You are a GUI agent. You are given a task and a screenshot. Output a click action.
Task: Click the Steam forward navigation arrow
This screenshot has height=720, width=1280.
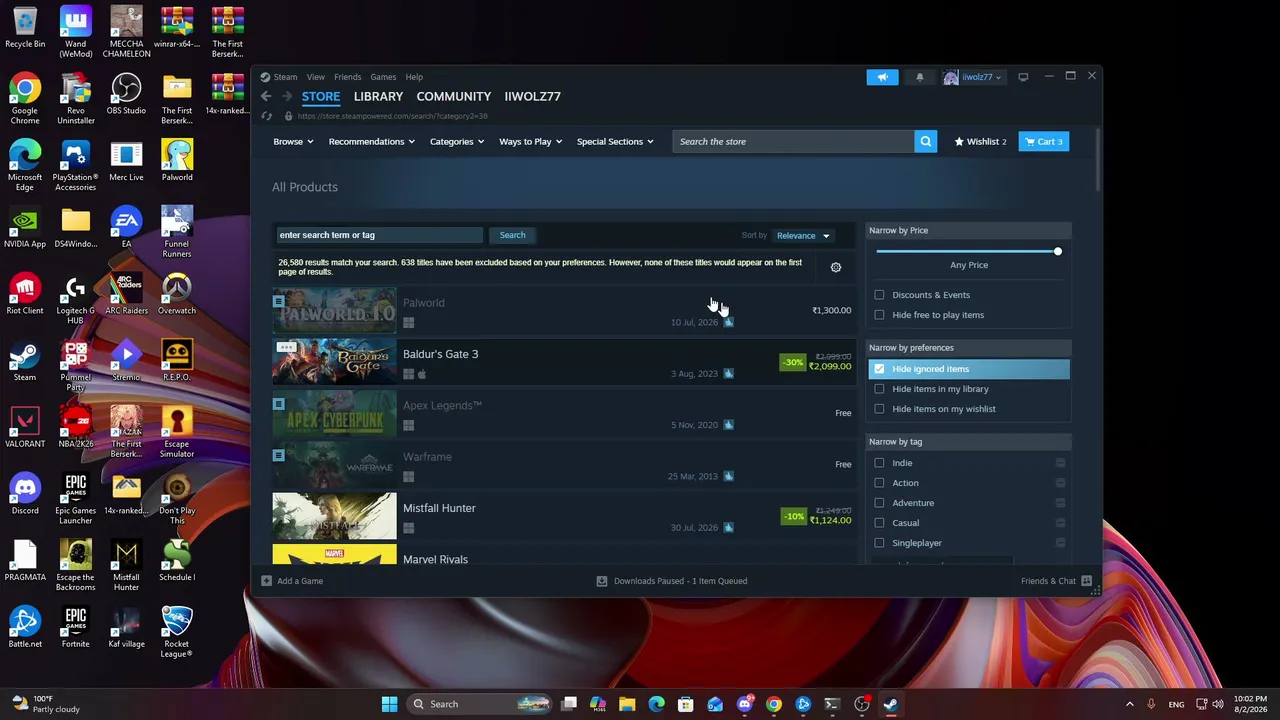[287, 96]
